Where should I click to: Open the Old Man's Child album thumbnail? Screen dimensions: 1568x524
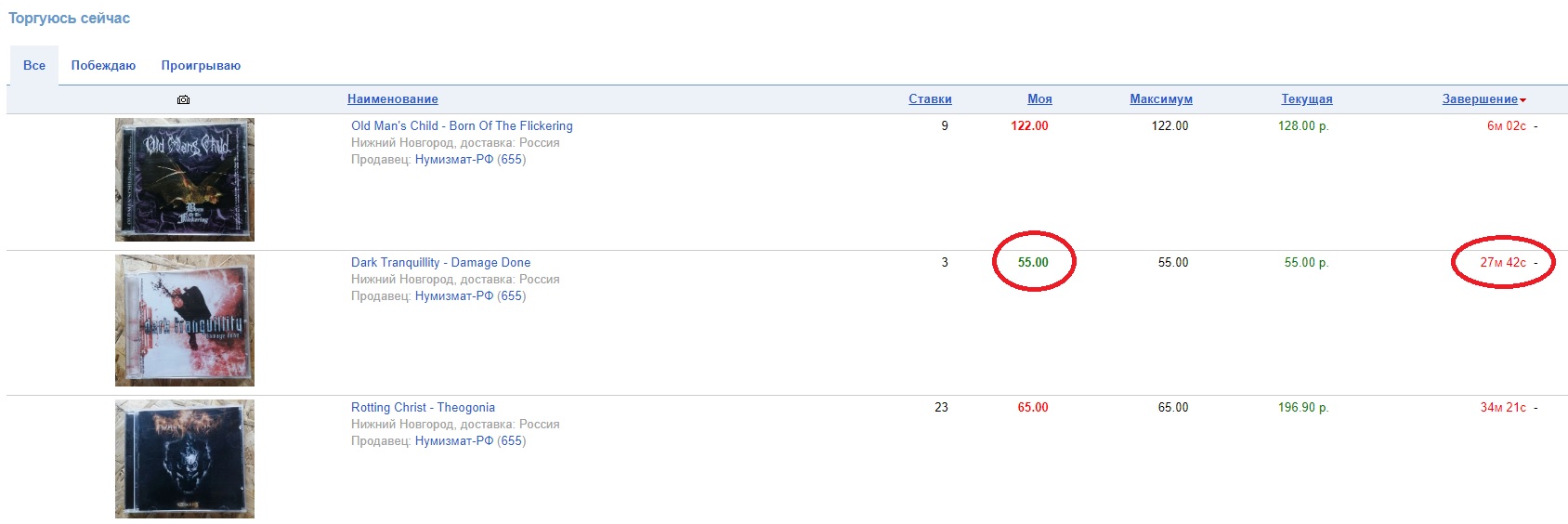click(x=185, y=179)
